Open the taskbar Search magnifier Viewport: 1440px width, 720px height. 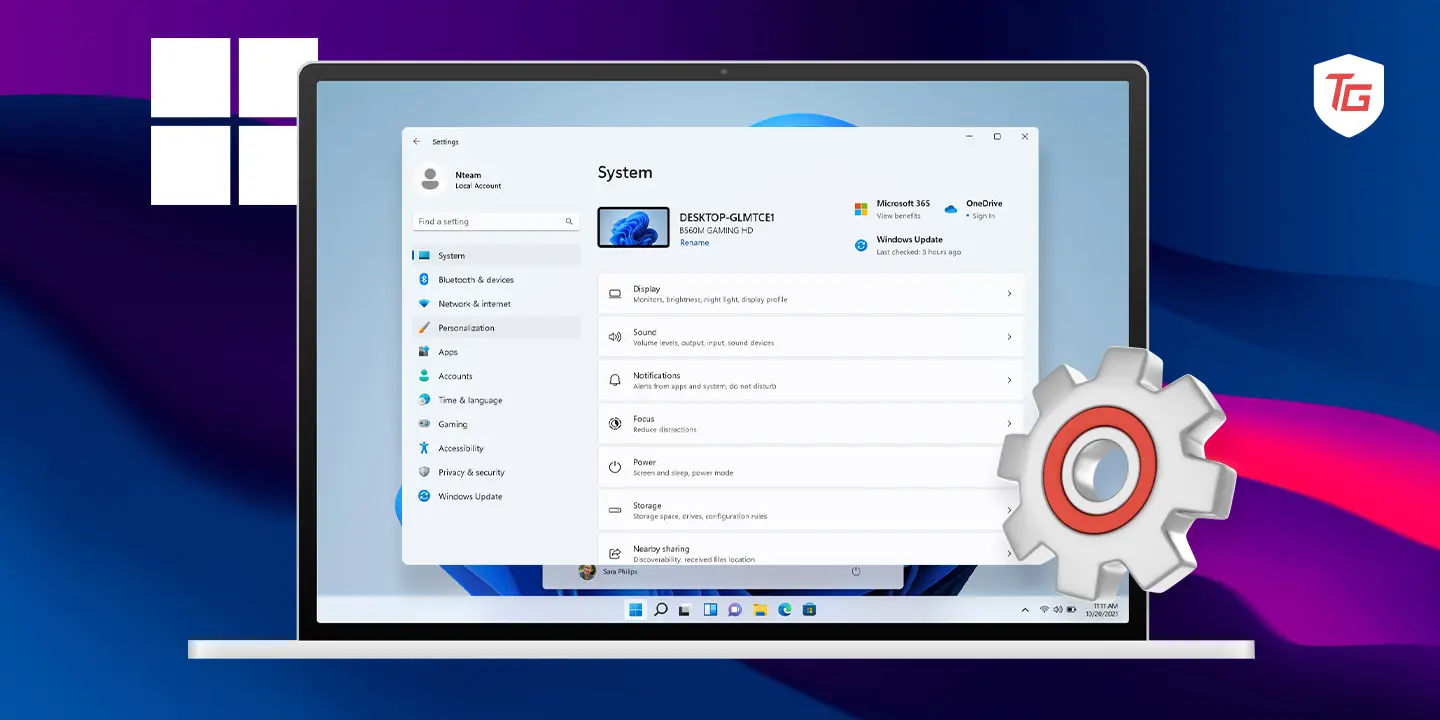click(x=660, y=609)
